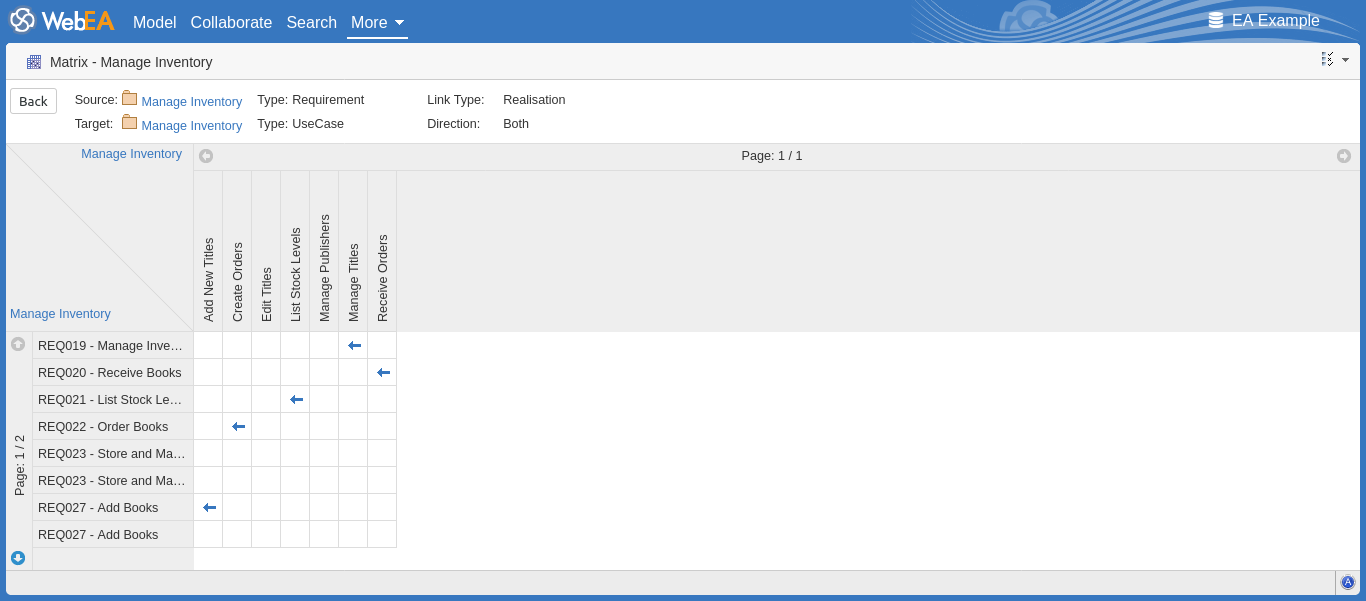Open the More dropdown menu
Viewport: 1366px width, 601px height.
[x=377, y=22]
